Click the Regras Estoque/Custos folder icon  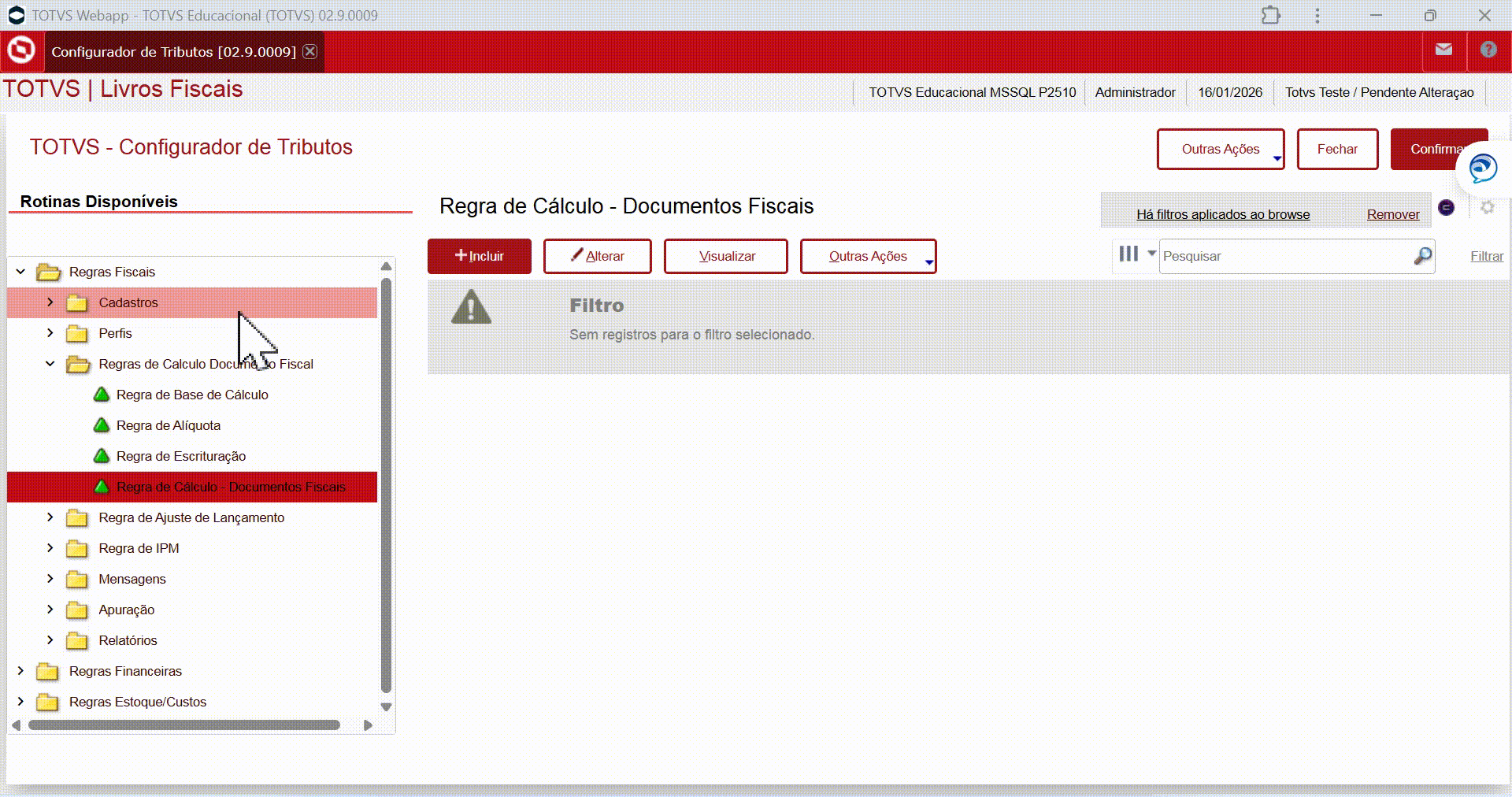47,702
